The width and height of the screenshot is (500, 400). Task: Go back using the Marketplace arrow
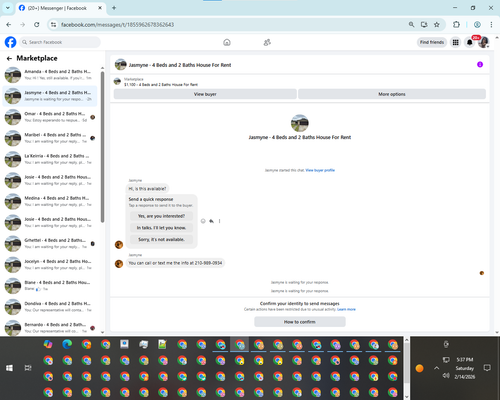tap(9, 59)
